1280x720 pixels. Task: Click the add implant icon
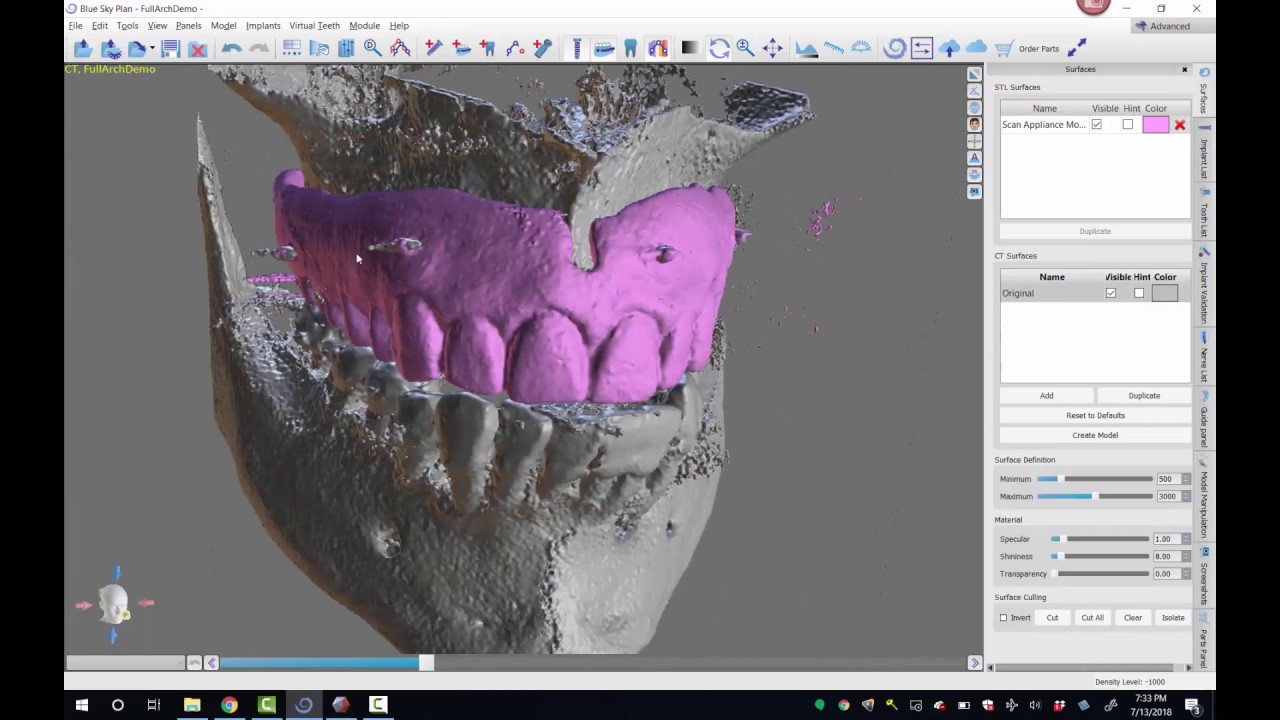(433, 48)
